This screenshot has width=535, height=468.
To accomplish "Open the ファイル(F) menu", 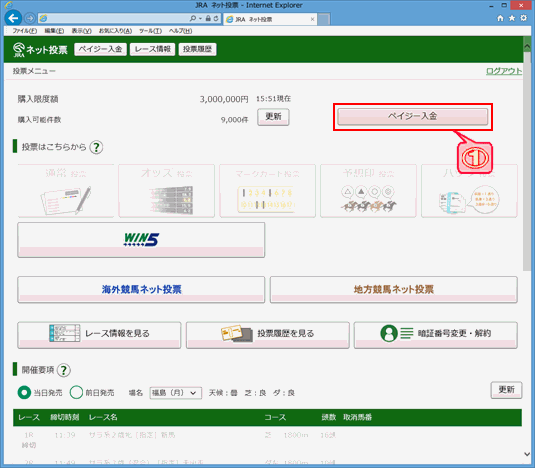I will [x=25, y=31].
